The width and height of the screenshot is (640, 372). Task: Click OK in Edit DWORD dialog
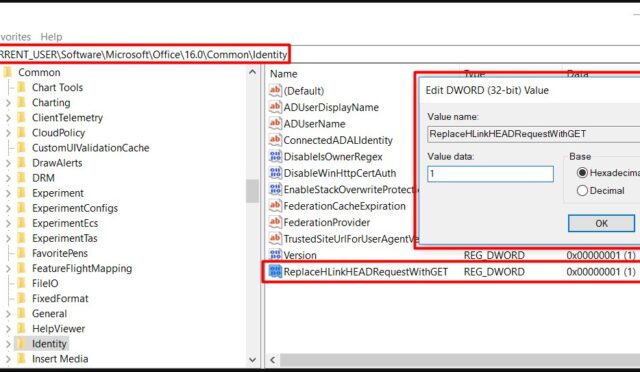[x=601, y=223]
